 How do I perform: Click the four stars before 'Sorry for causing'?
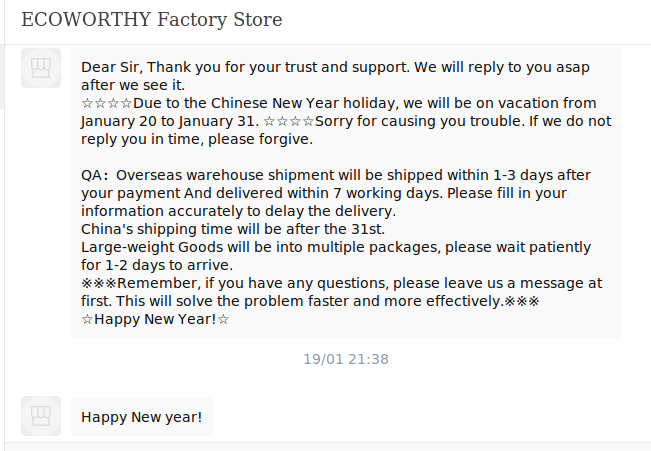289,121
